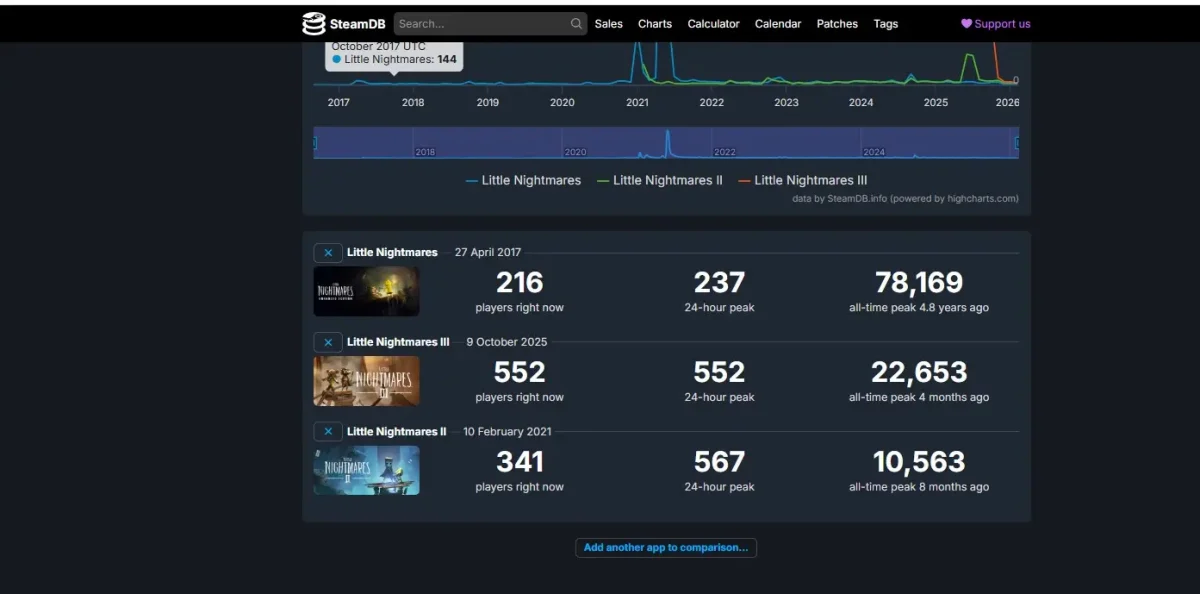Viewport: 1200px width, 594px height.
Task: Navigate to Patches
Action: coord(837,24)
